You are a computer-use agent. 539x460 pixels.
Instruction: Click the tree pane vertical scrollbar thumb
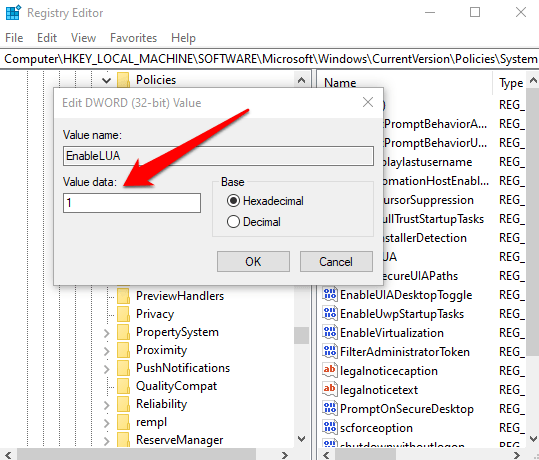tap(301, 335)
